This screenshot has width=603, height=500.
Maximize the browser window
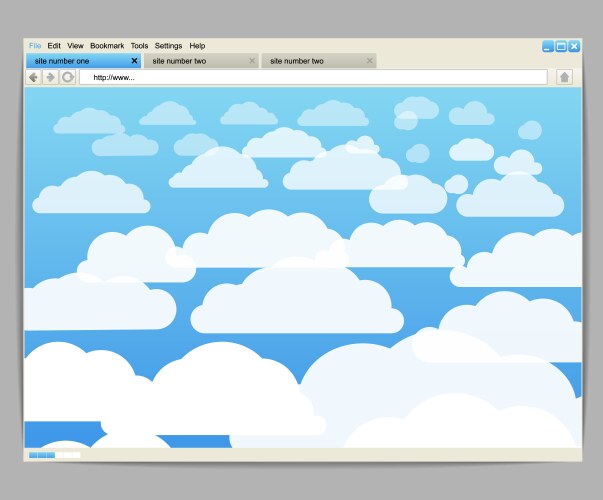pos(561,46)
